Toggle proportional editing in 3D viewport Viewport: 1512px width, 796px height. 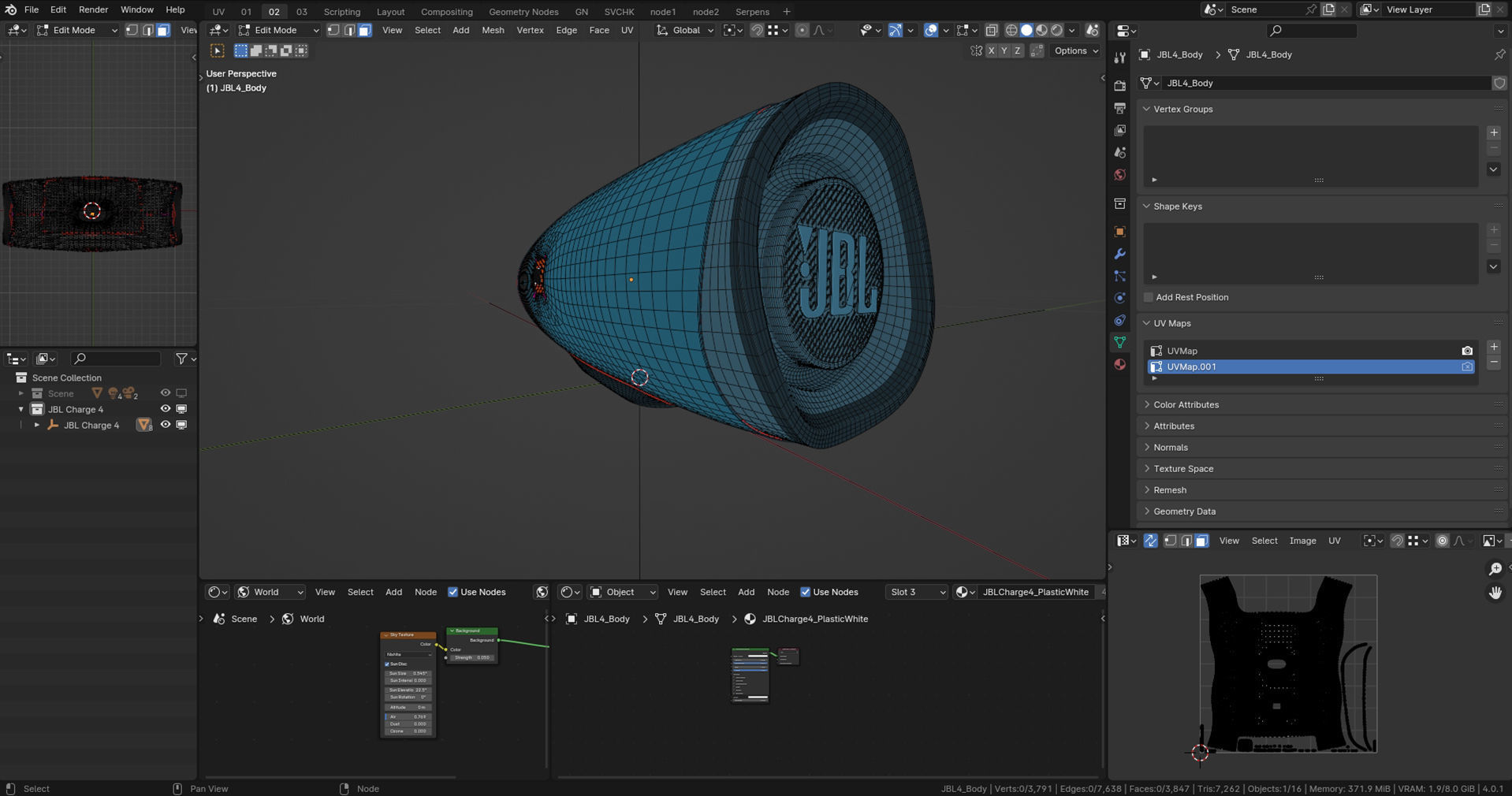tap(802, 30)
